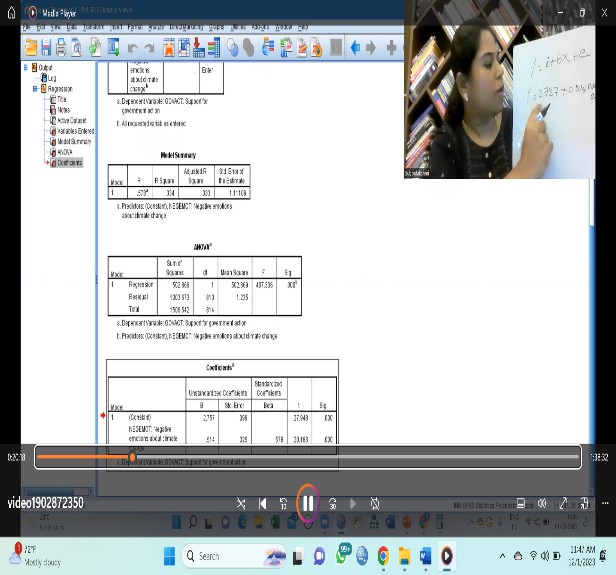Click the gray plus toolbar icon
Viewport: 616px width, 575px height.
[x=391, y=48]
